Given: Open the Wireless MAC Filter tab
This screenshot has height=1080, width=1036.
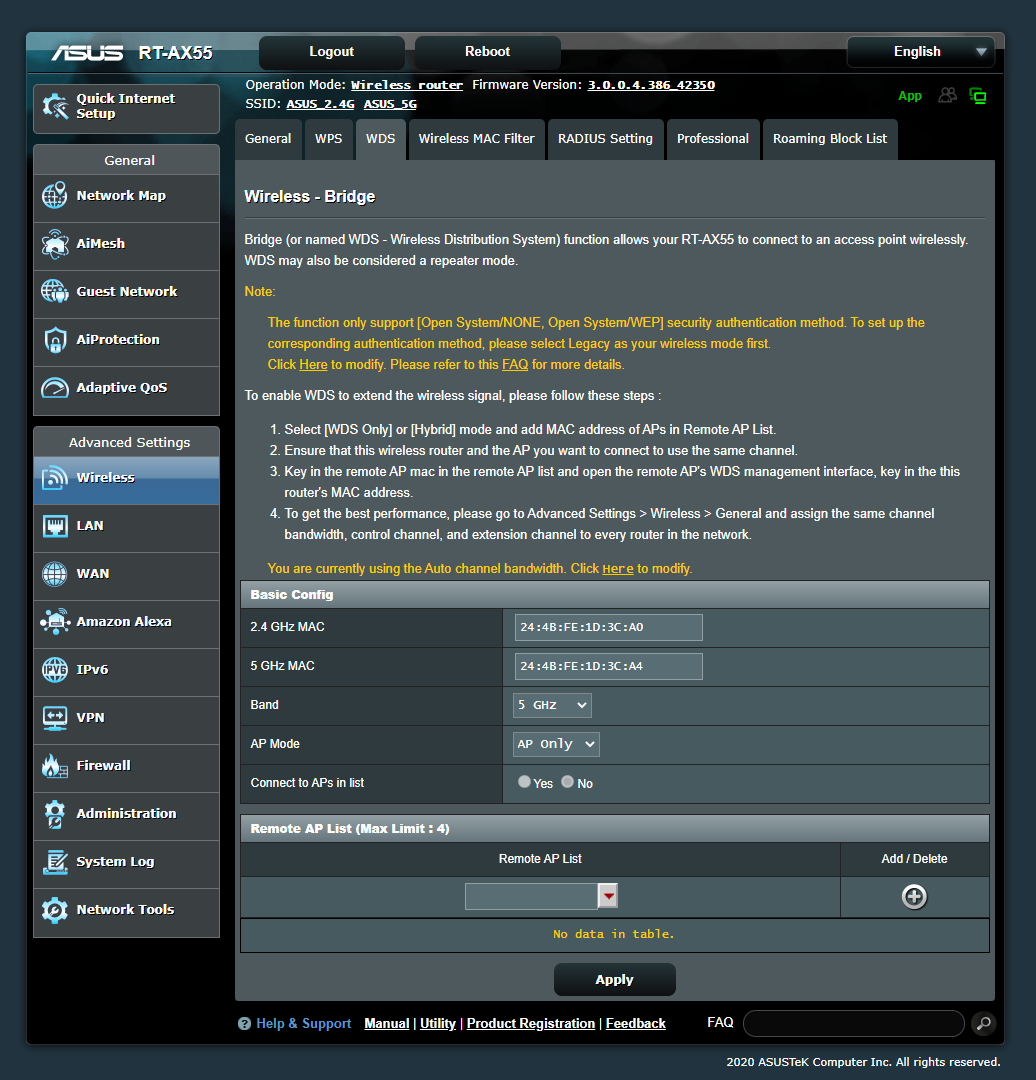Looking at the screenshot, I should (477, 139).
